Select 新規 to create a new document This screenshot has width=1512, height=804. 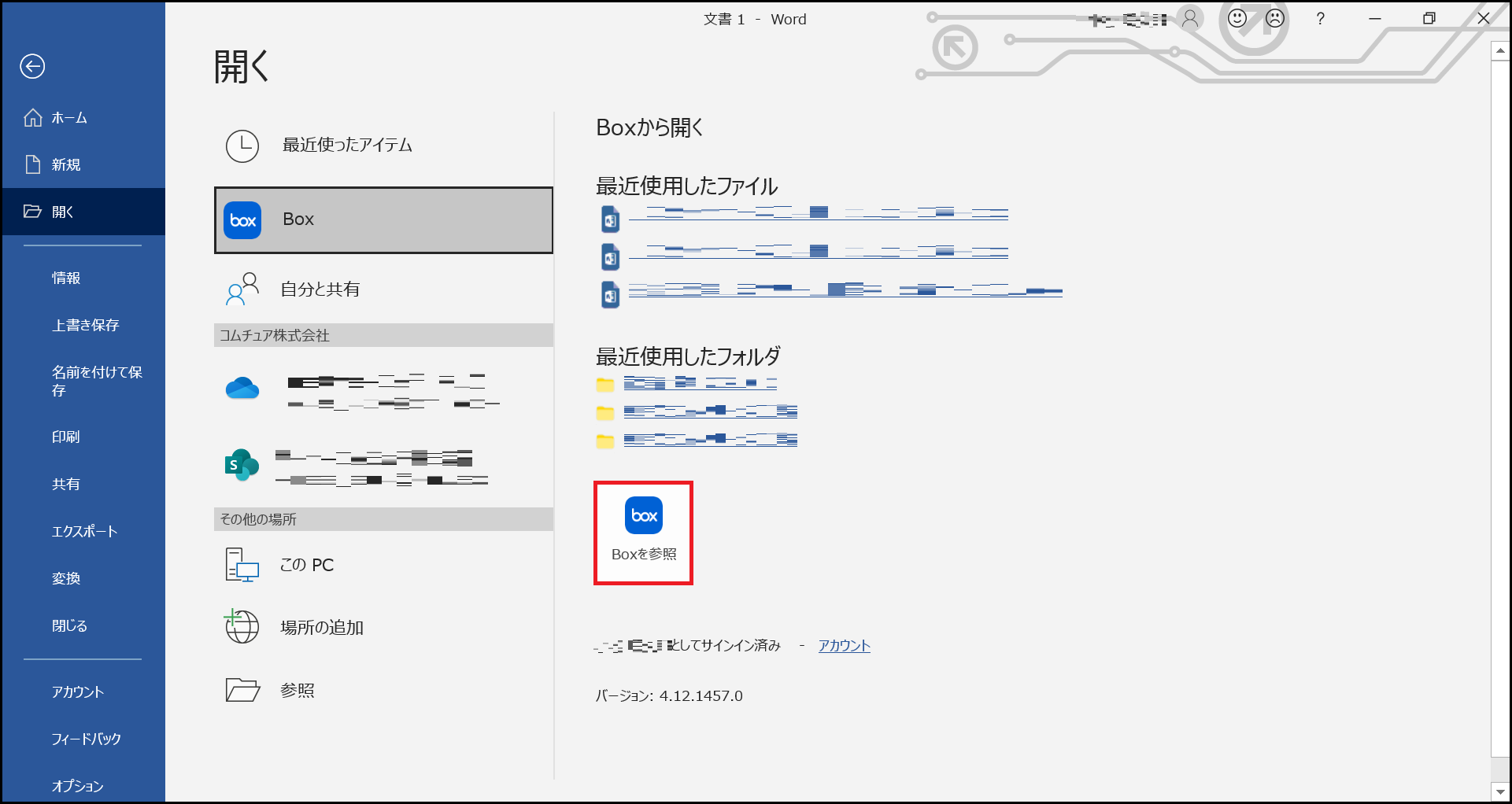click(83, 164)
